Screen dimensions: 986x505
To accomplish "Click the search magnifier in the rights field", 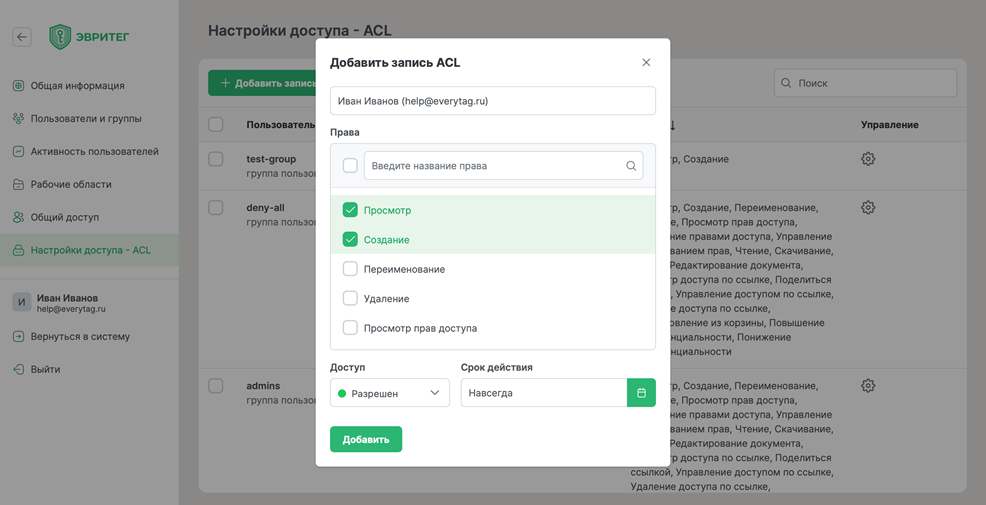I will click(631, 166).
